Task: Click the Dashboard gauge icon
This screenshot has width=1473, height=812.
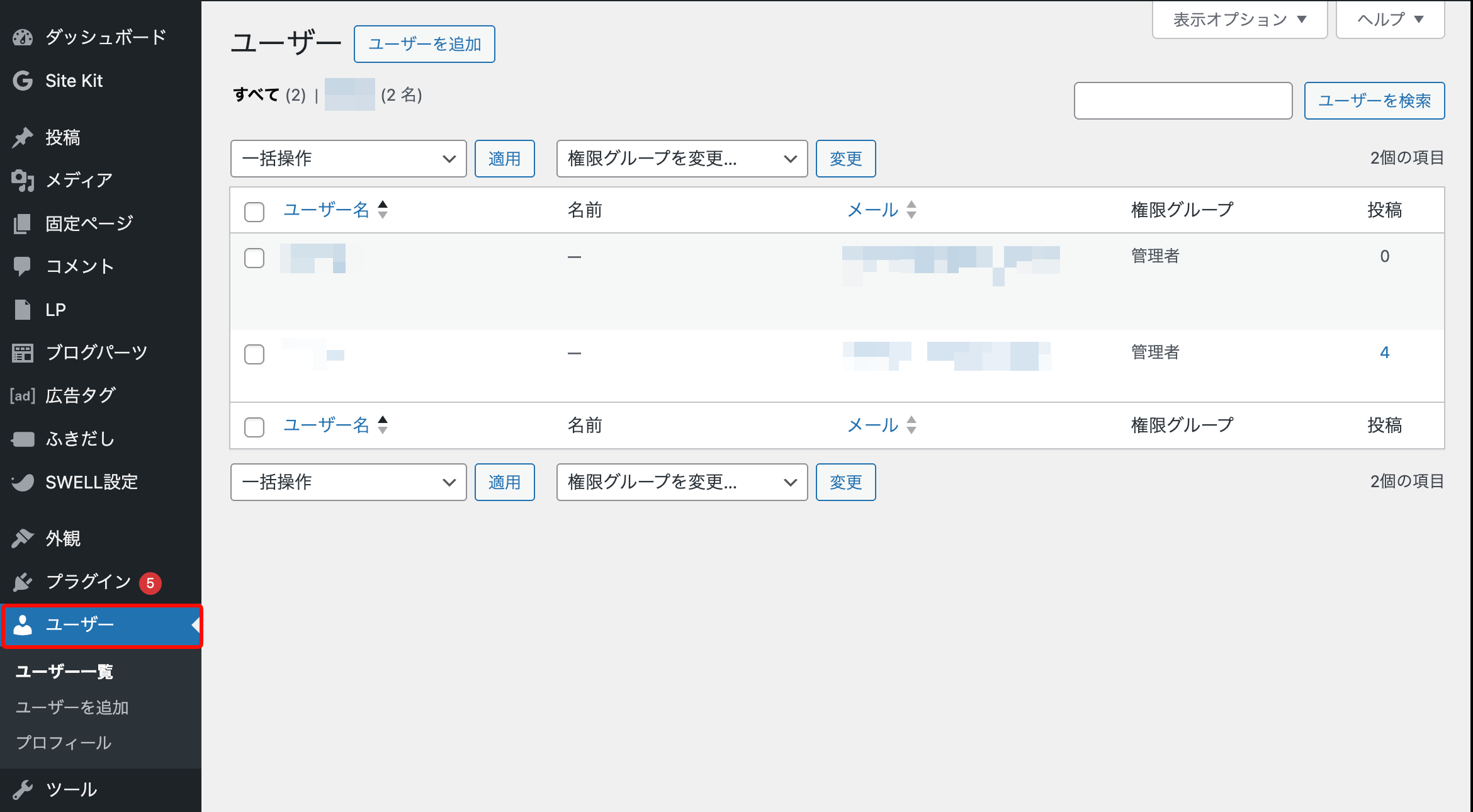Action: [23, 38]
